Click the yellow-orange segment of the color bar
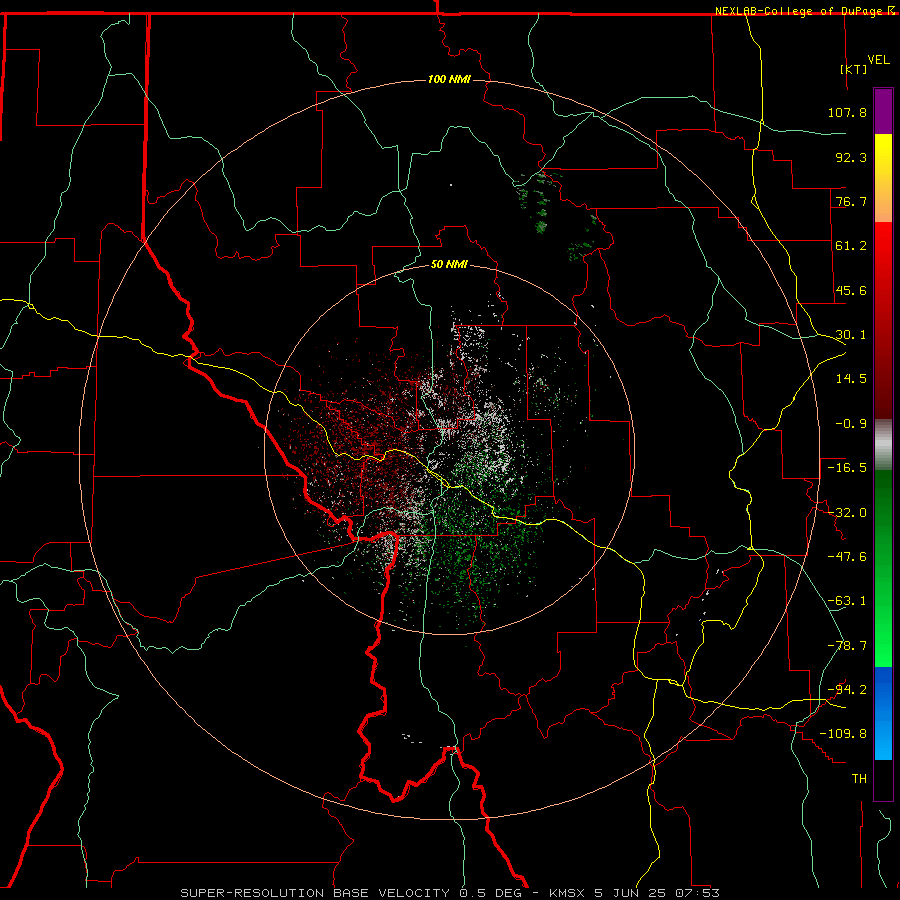900x900 pixels. pos(883,178)
